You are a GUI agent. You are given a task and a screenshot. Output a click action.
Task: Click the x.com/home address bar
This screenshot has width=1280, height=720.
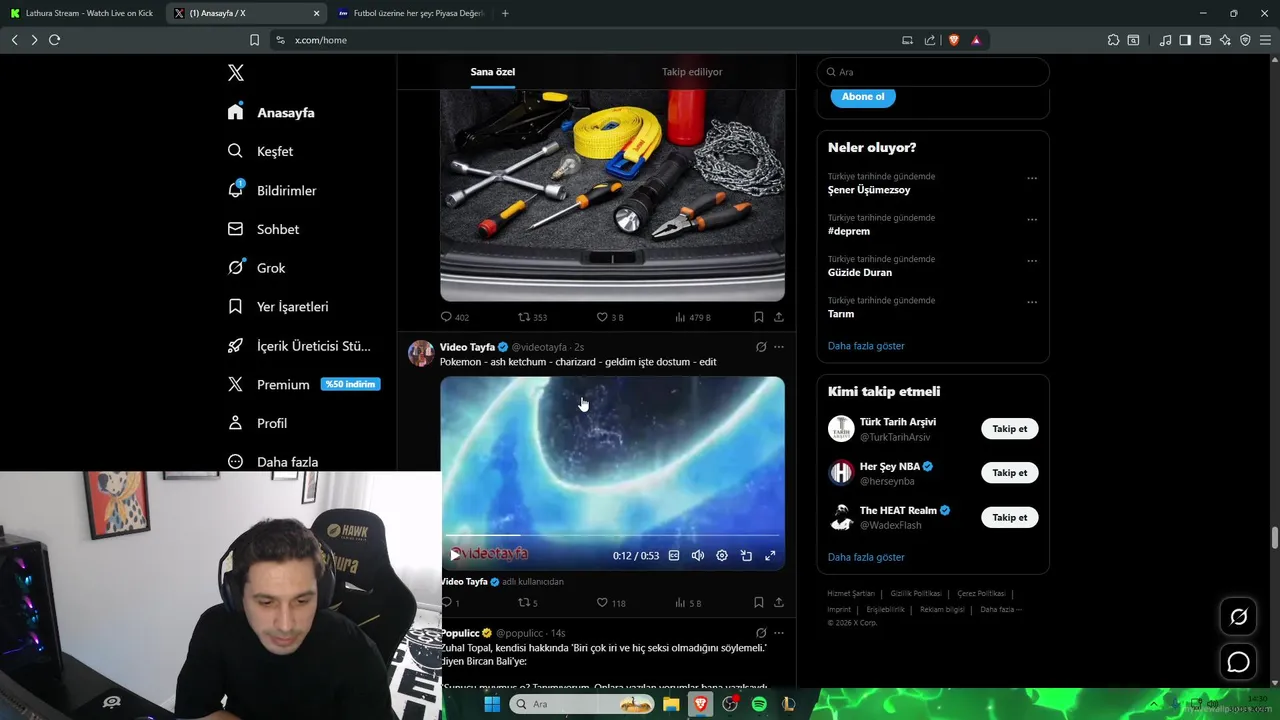pyautogui.click(x=590, y=40)
